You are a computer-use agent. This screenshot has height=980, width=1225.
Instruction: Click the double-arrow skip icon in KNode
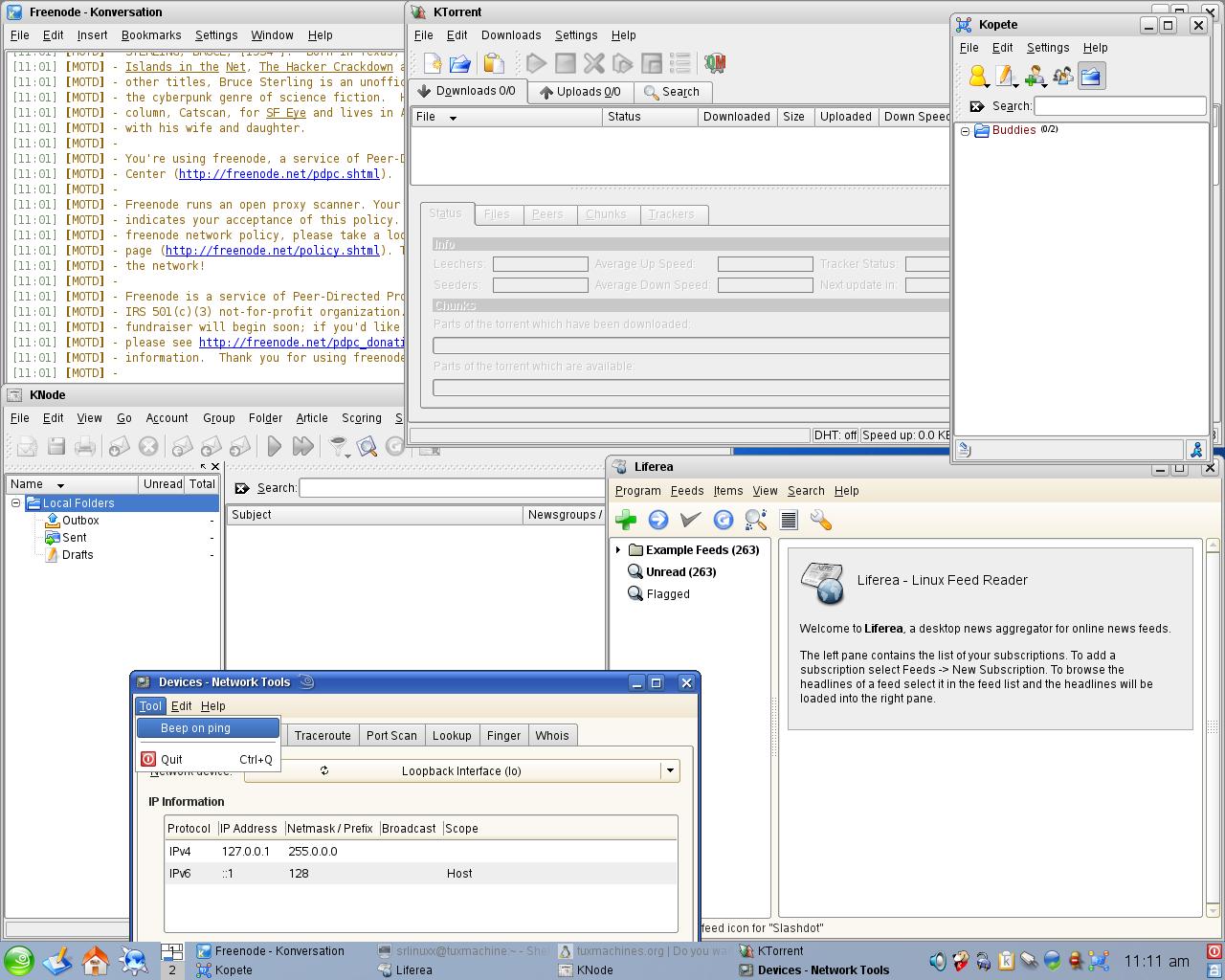[x=302, y=446]
